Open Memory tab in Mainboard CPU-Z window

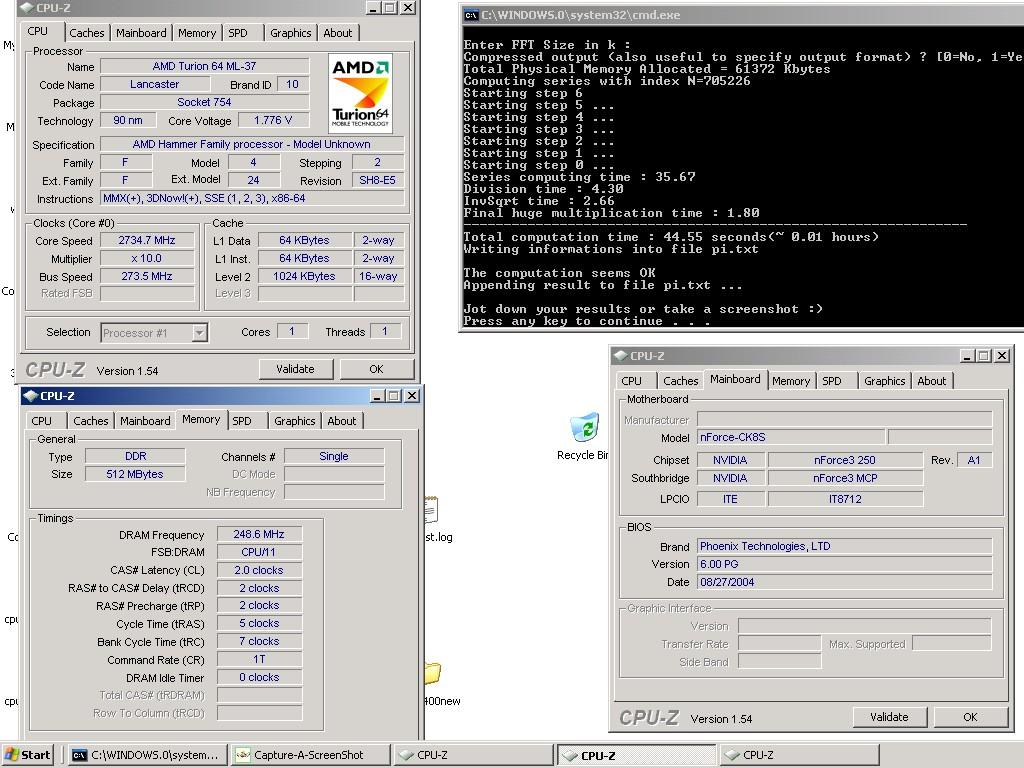coord(791,381)
